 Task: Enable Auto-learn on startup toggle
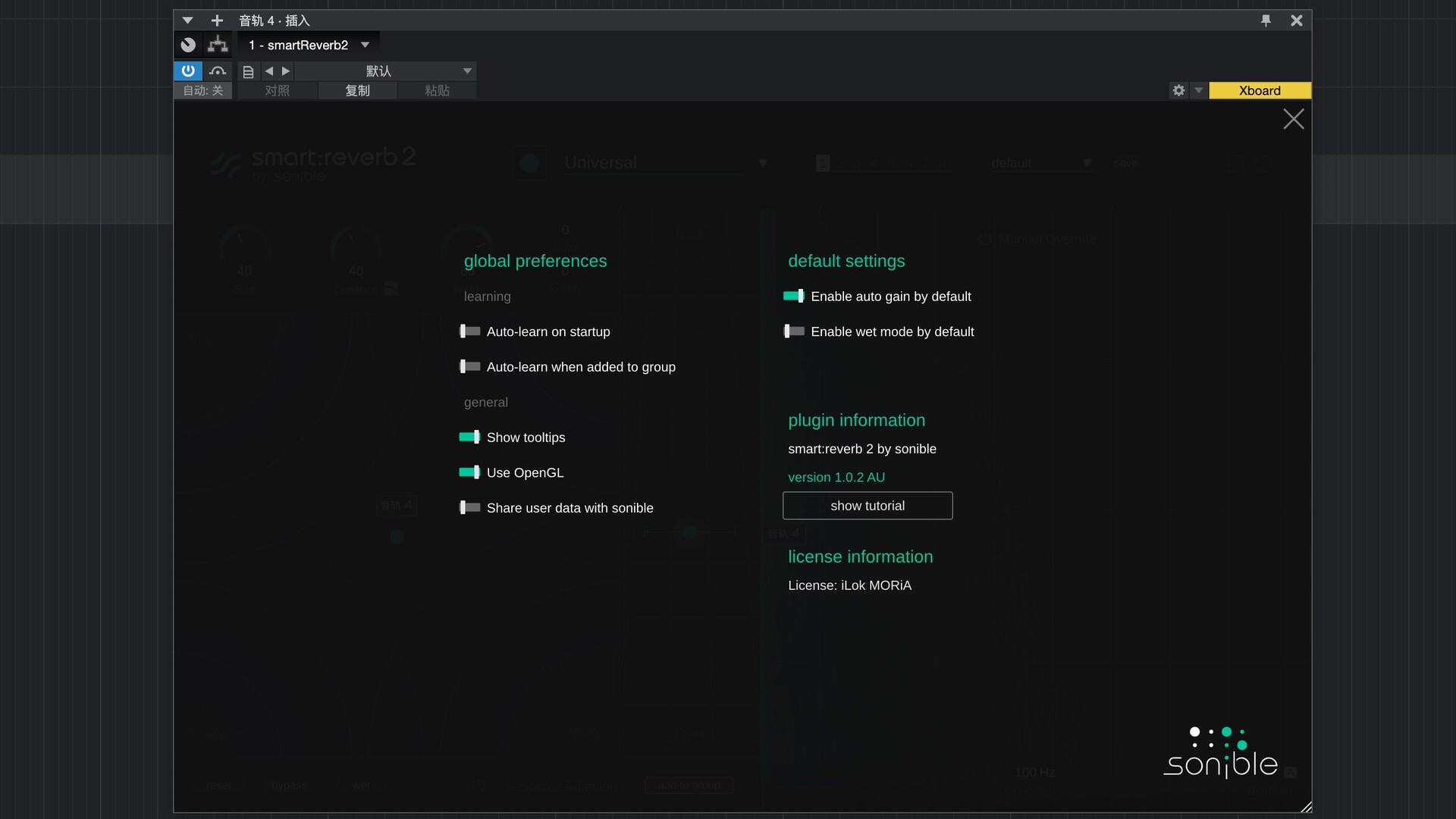click(469, 331)
